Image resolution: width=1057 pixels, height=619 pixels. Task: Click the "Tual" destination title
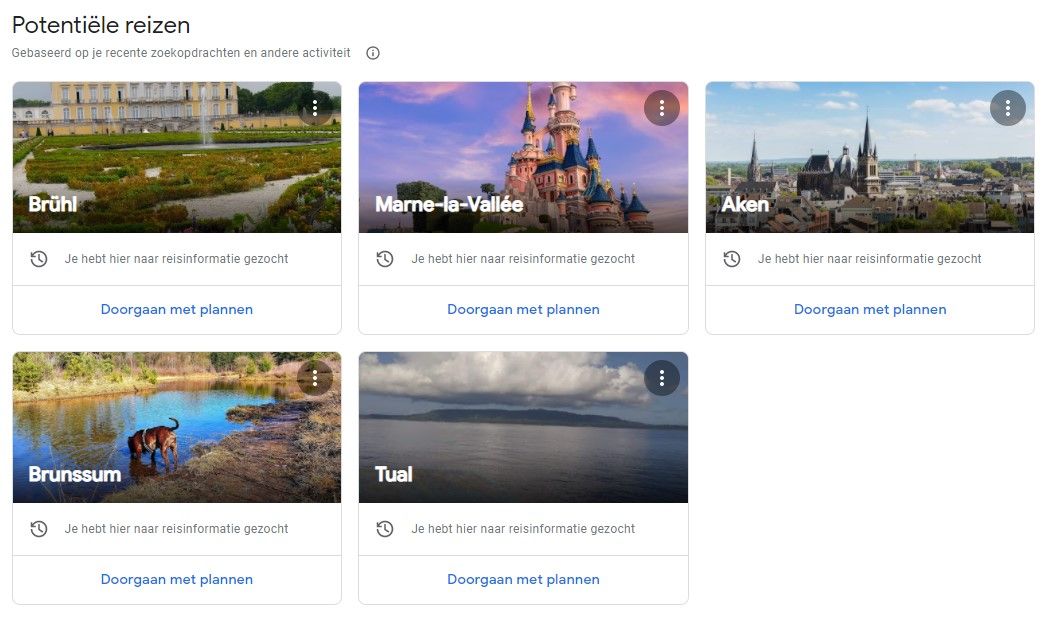click(x=394, y=474)
